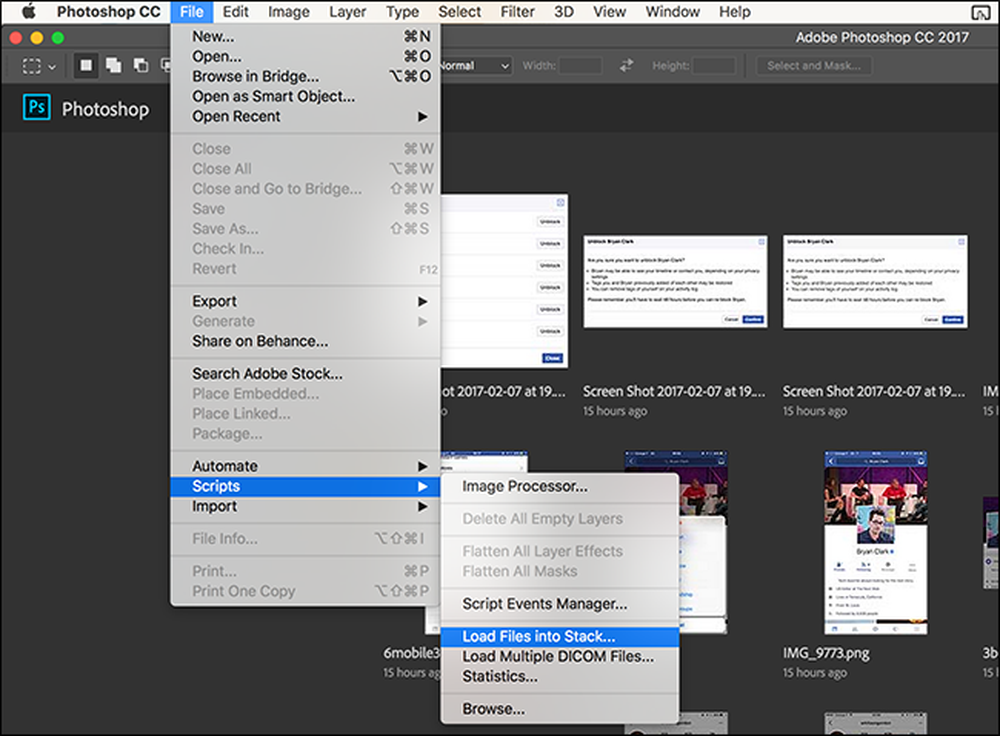Image resolution: width=1000 pixels, height=736 pixels.
Task: Open the Filter menu
Action: tap(517, 11)
